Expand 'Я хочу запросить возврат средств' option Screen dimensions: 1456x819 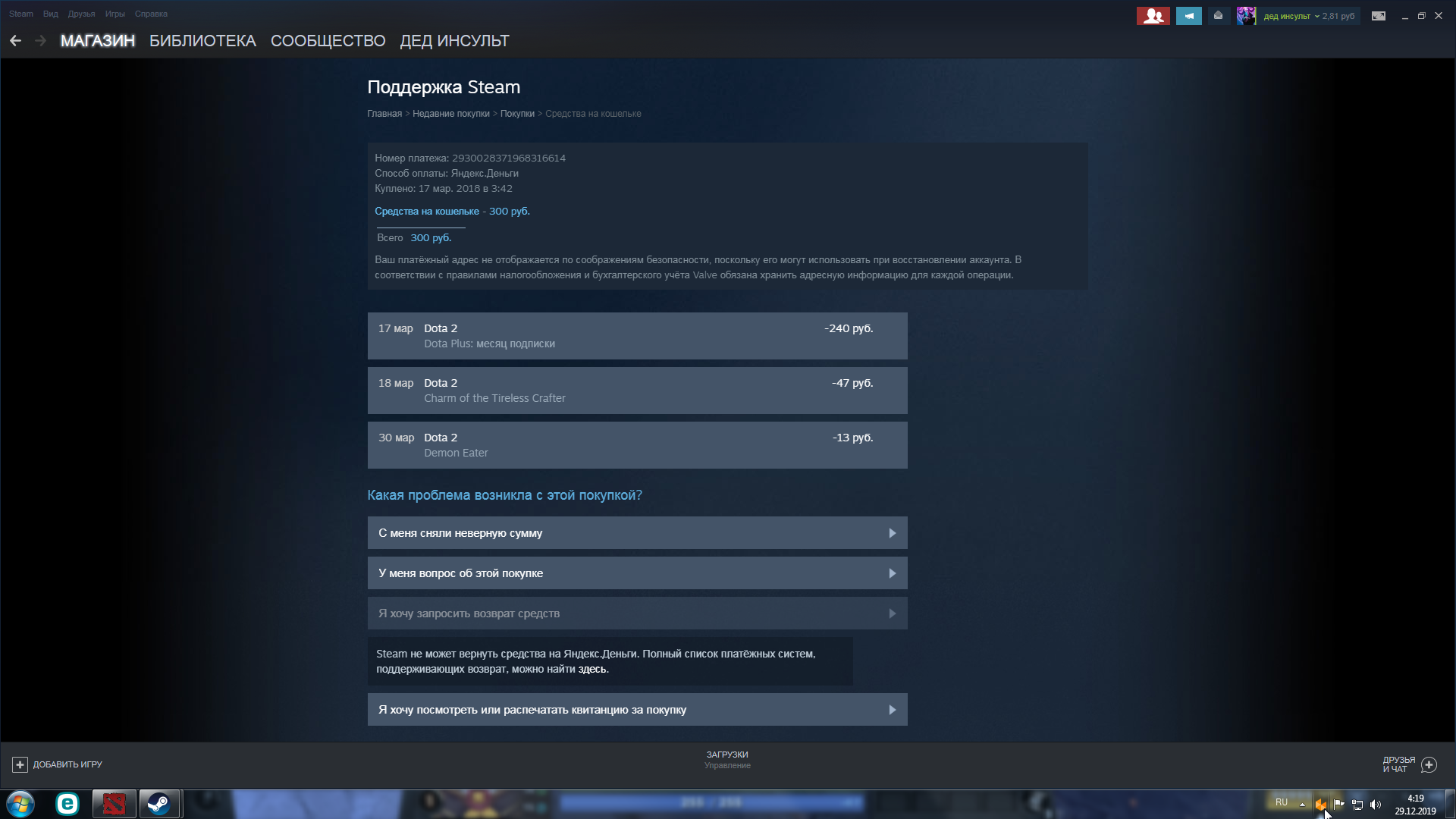click(x=637, y=613)
